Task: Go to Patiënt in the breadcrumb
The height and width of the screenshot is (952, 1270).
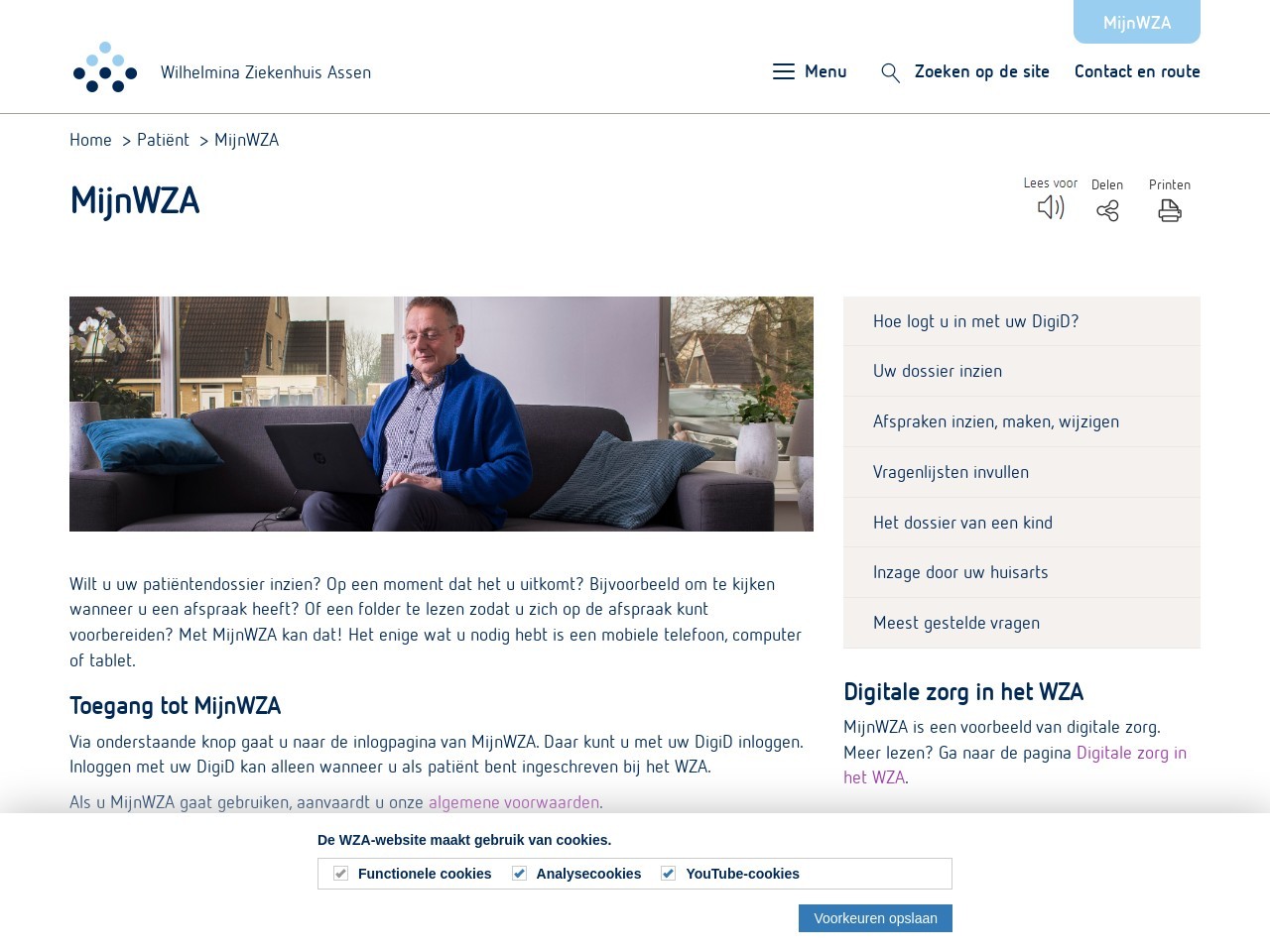Action: [163, 140]
